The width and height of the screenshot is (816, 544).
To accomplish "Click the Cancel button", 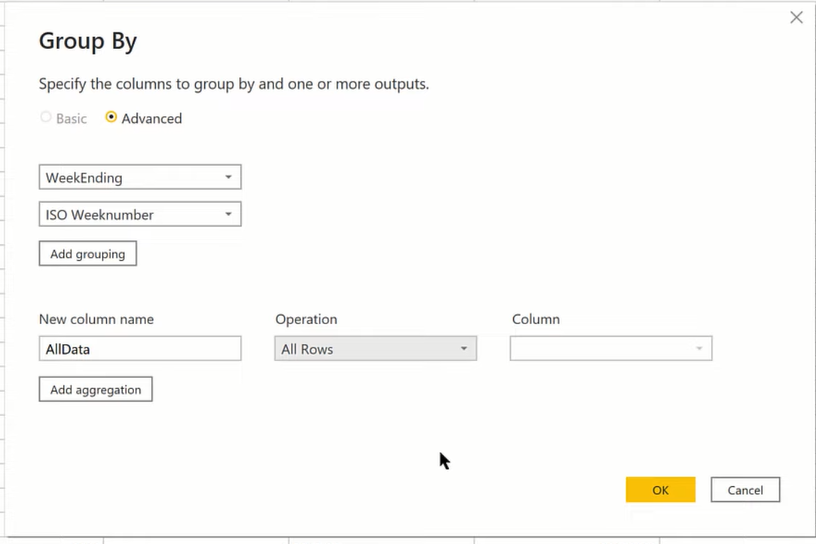I will coord(745,490).
